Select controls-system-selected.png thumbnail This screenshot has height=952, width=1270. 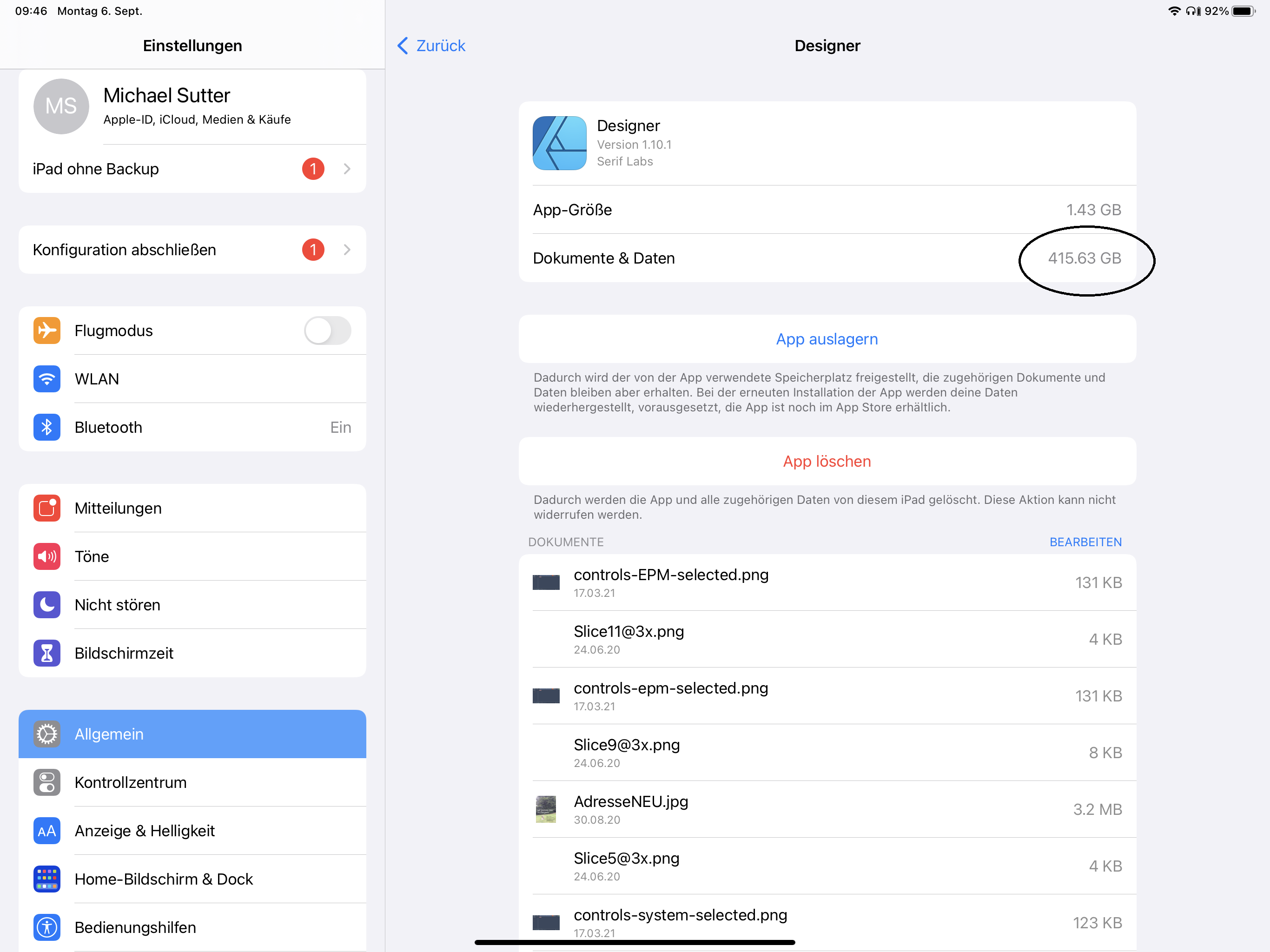coord(546,922)
